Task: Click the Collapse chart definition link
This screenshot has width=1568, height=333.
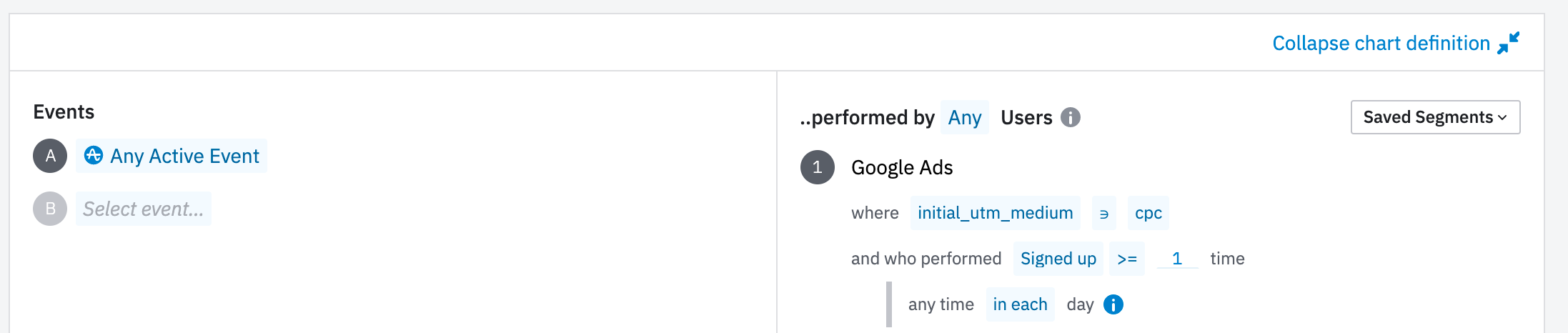Action: pos(1380,44)
